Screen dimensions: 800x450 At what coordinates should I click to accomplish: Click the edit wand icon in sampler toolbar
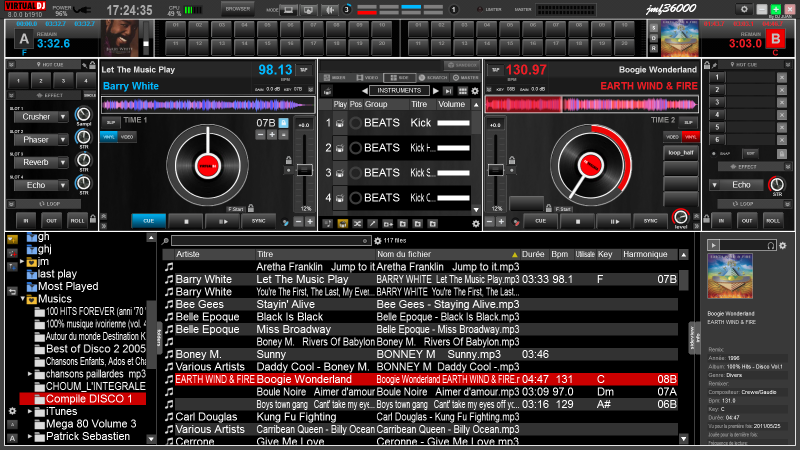[x=372, y=223]
